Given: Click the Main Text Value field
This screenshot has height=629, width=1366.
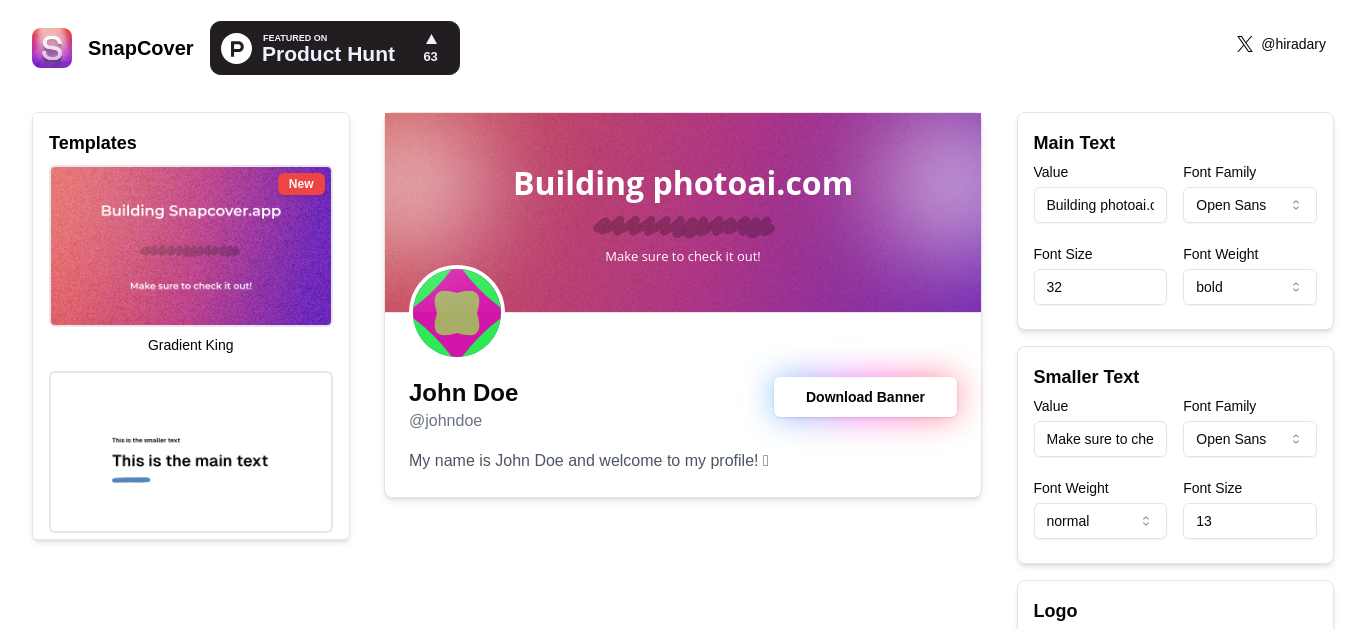Looking at the screenshot, I should 1100,205.
